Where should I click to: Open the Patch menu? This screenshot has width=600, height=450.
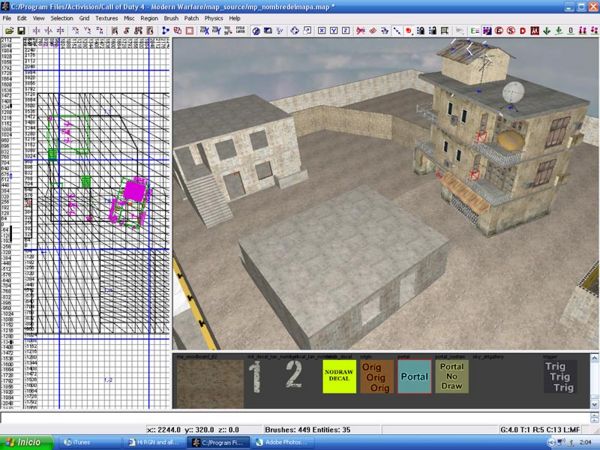pos(191,18)
